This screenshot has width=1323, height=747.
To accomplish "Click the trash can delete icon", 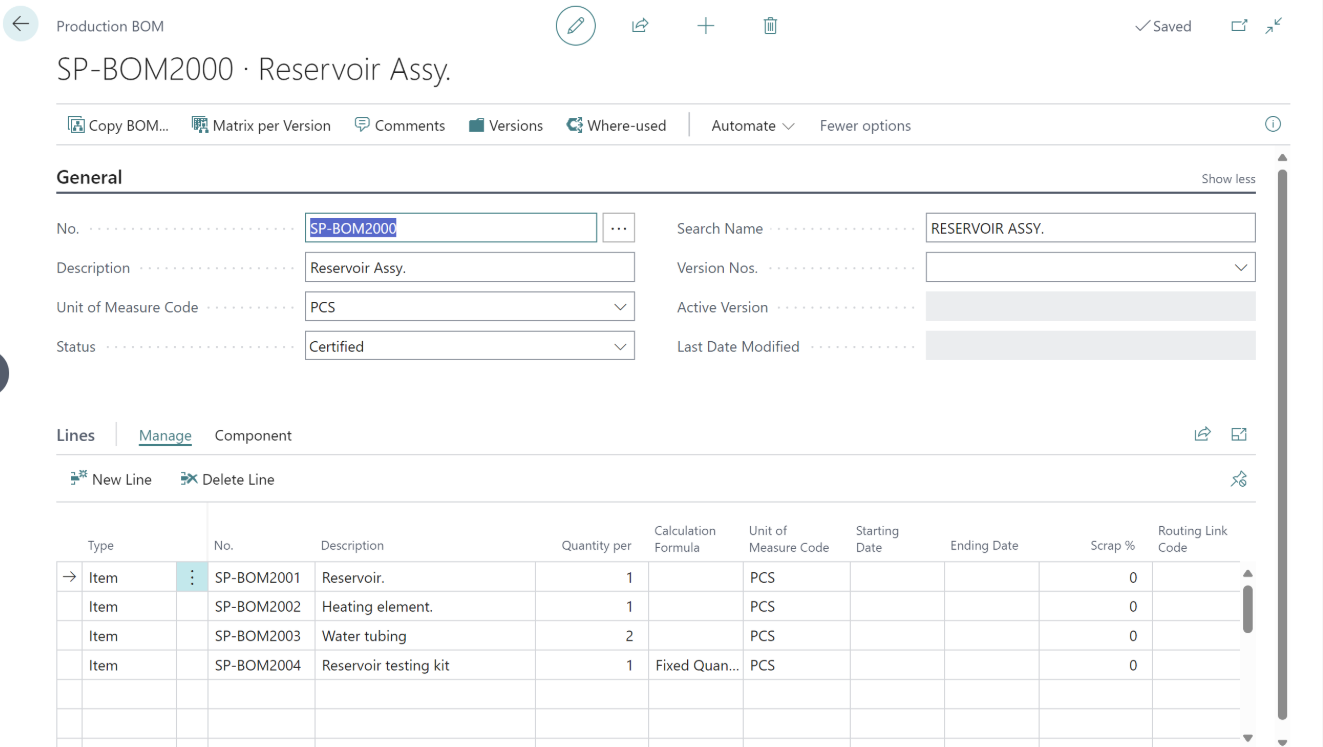I will [x=770, y=26].
